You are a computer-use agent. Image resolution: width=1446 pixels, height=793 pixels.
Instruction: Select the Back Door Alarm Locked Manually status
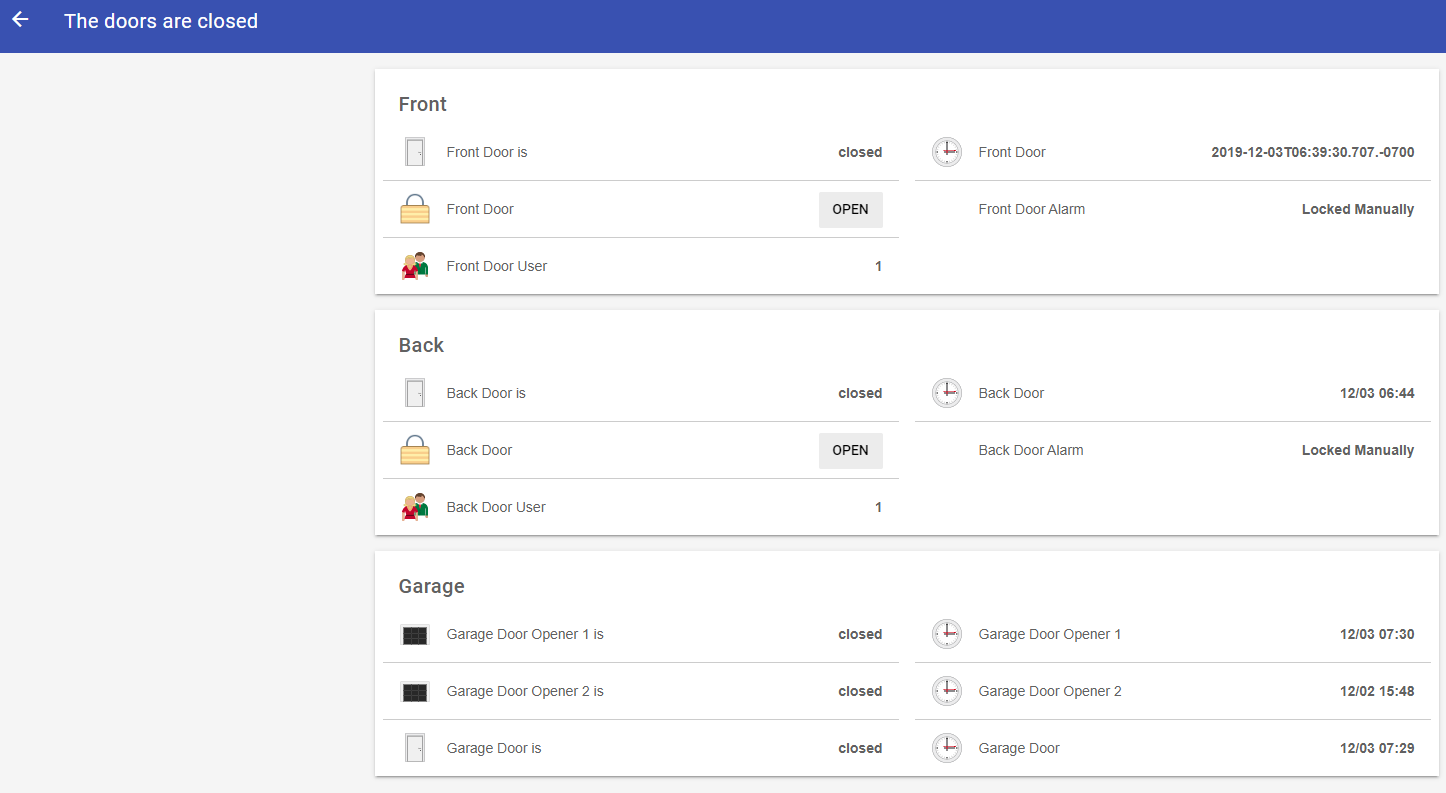(x=1357, y=450)
